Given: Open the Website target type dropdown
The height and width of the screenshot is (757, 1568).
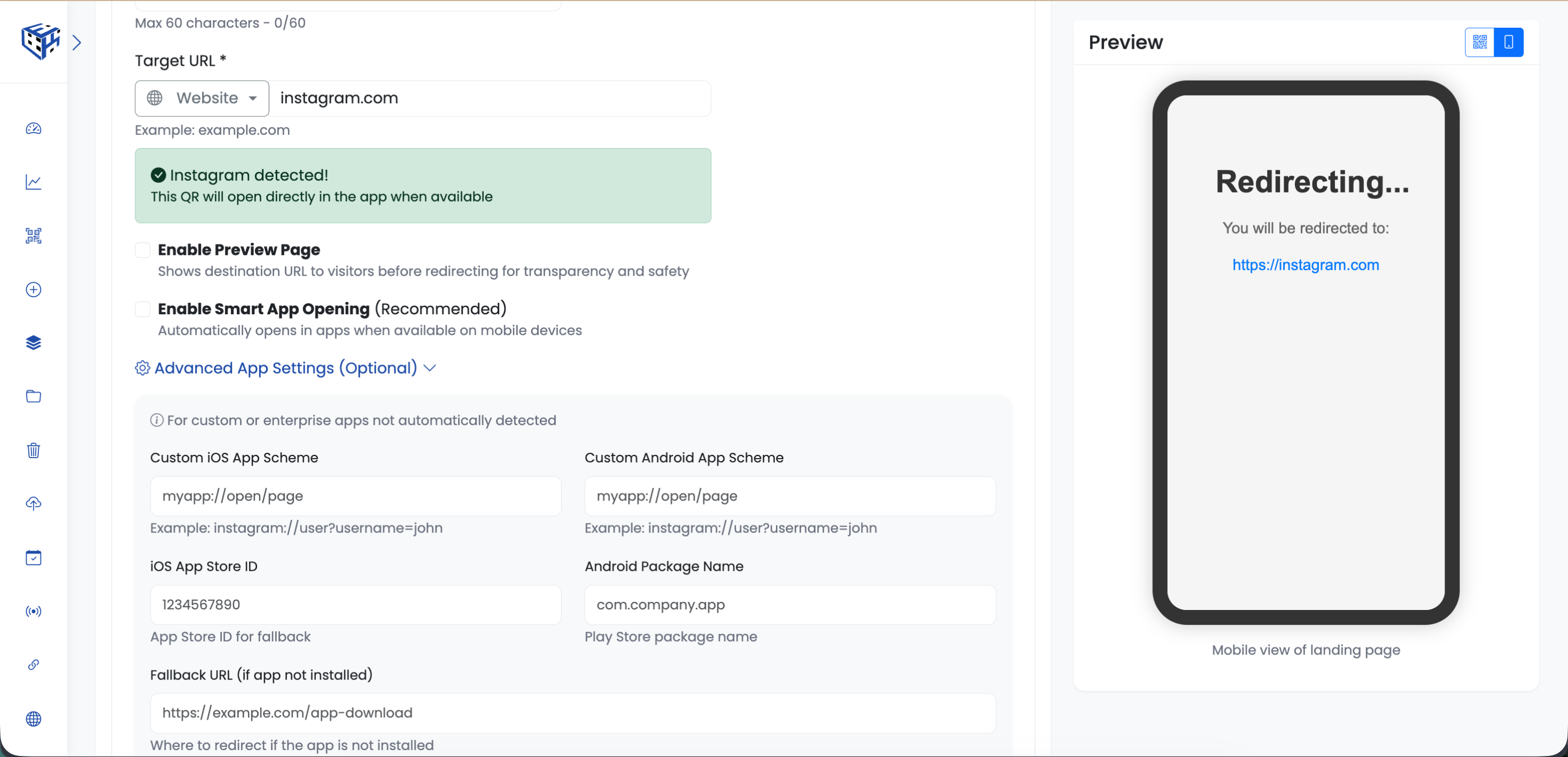Looking at the screenshot, I should click(202, 98).
